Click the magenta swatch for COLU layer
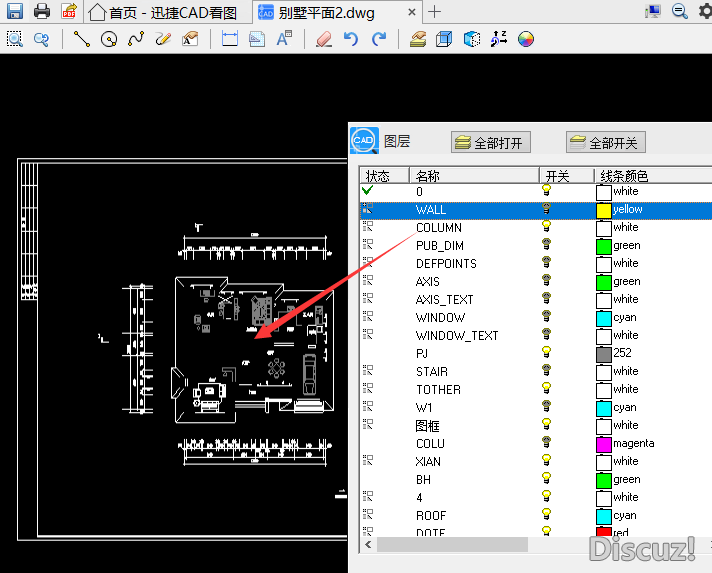 604,443
